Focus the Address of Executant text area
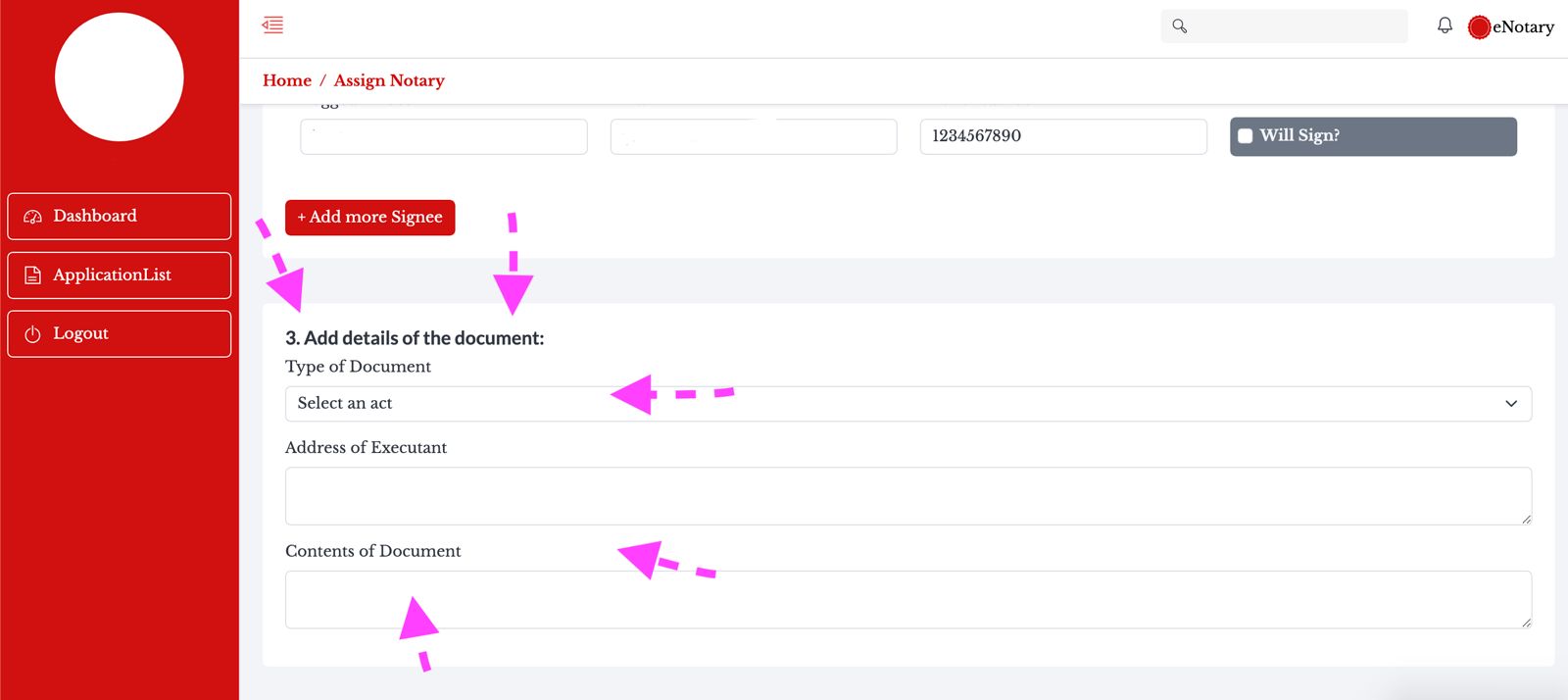The width and height of the screenshot is (1568, 700). click(907, 496)
